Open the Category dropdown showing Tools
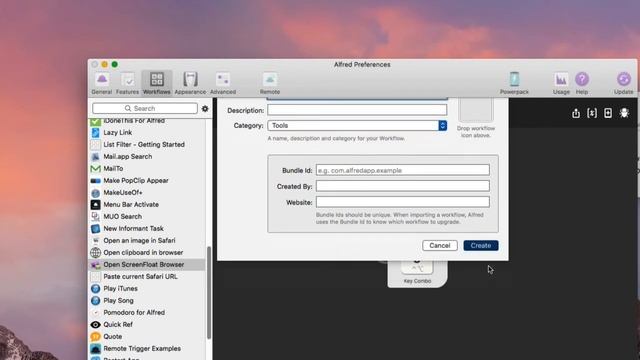Image resolution: width=640 pixels, height=360 pixels. 357,125
